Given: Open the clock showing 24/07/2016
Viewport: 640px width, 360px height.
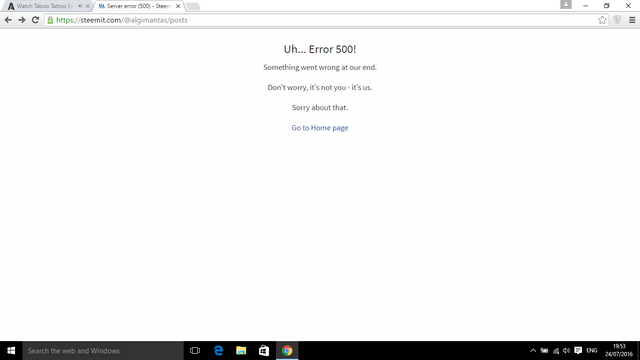Looking at the screenshot, I should pyautogui.click(x=619, y=351).
